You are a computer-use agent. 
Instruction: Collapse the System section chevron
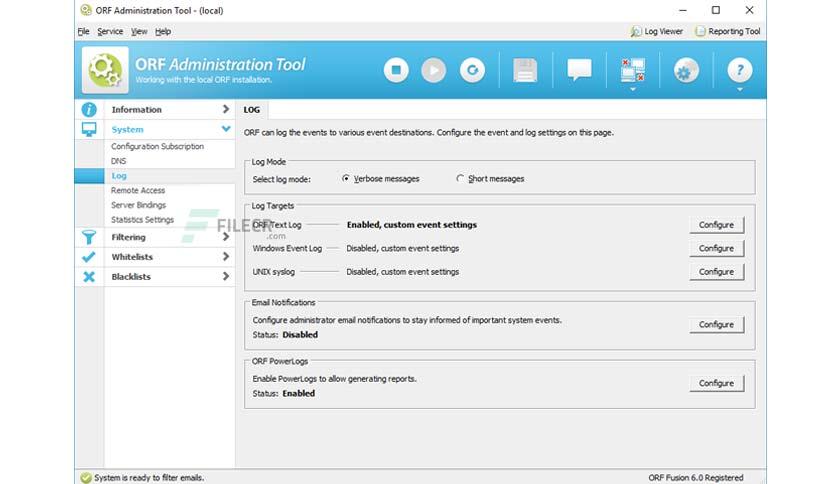226,129
